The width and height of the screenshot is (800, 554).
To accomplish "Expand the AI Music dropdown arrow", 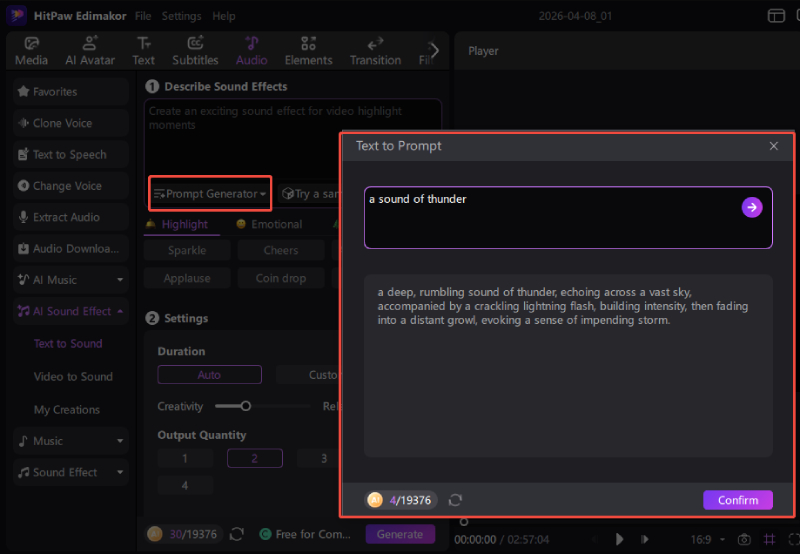I will pyautogui.click(x=120, y=280).
